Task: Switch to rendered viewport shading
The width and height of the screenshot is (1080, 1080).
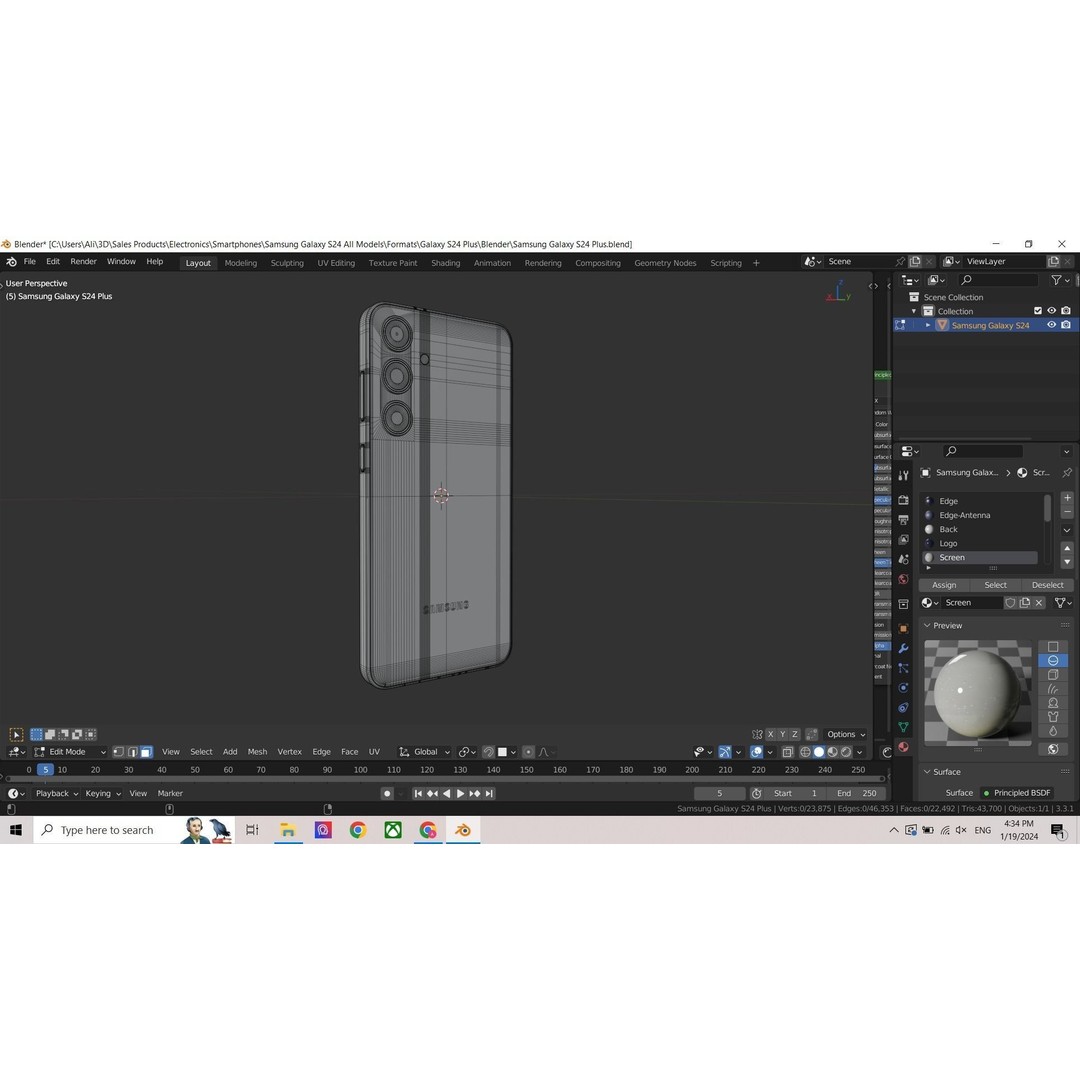Action: coord(847,752)
